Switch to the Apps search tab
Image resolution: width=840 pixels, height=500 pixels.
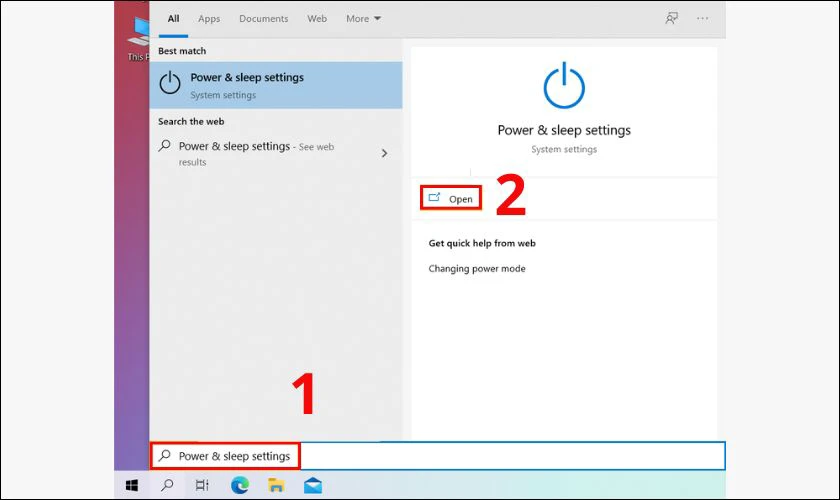[209, 19]
